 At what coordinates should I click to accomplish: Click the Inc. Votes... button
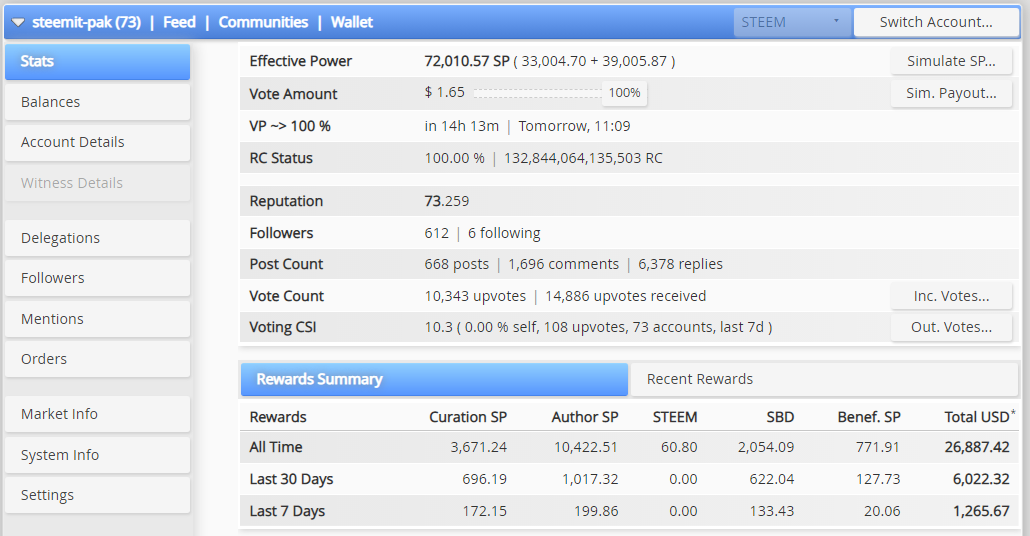(951, 296)
